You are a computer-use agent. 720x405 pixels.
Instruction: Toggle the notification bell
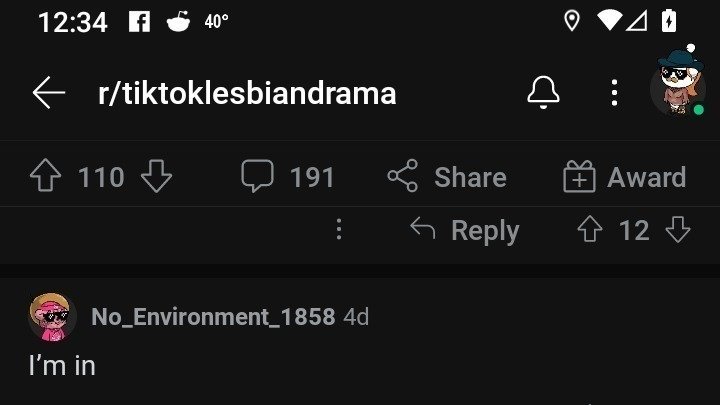click(x=543, y=93)
